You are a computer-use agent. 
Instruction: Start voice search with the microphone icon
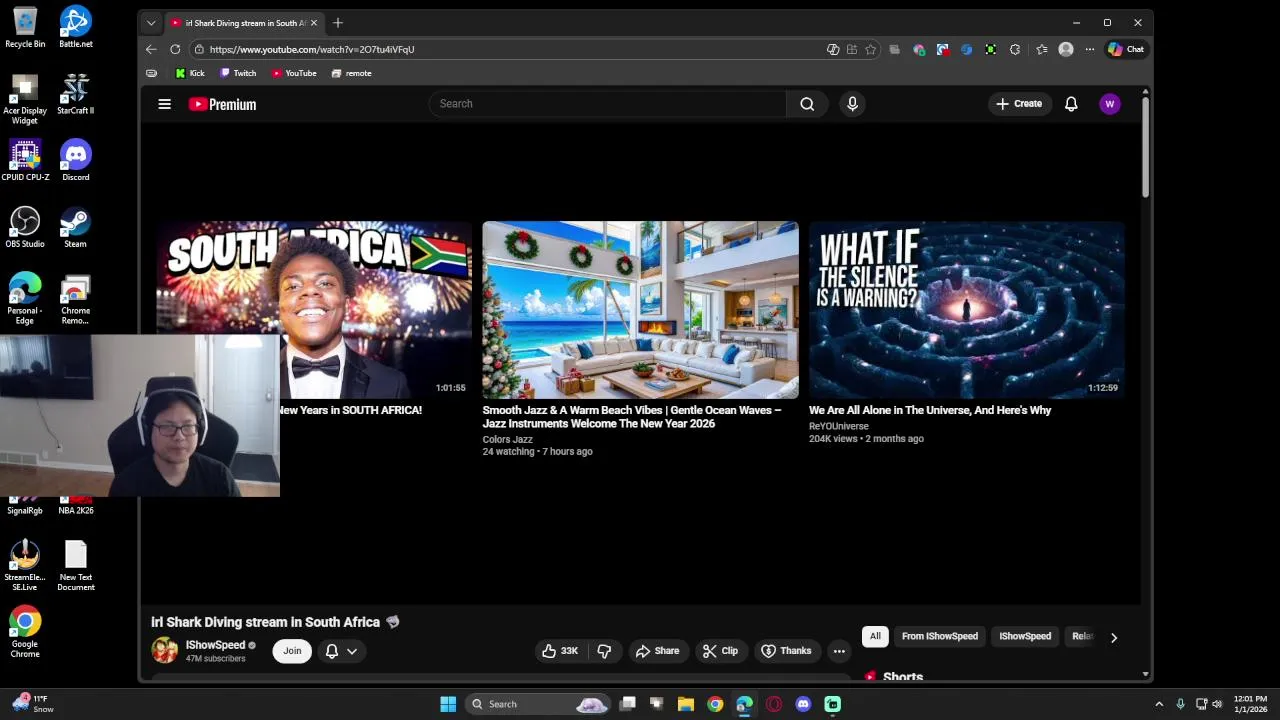(x=852, y=104)
